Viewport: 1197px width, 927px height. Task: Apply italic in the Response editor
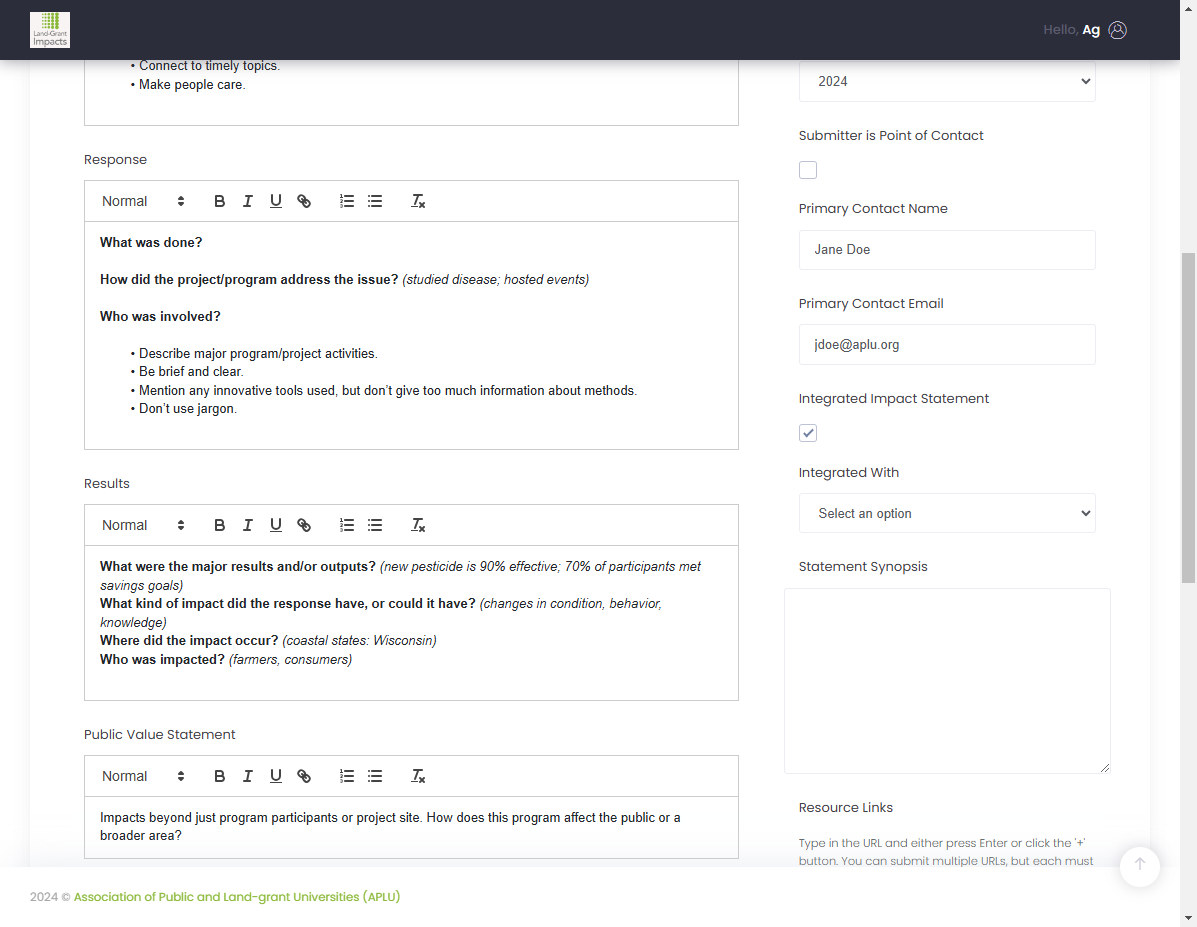point(247,201)
